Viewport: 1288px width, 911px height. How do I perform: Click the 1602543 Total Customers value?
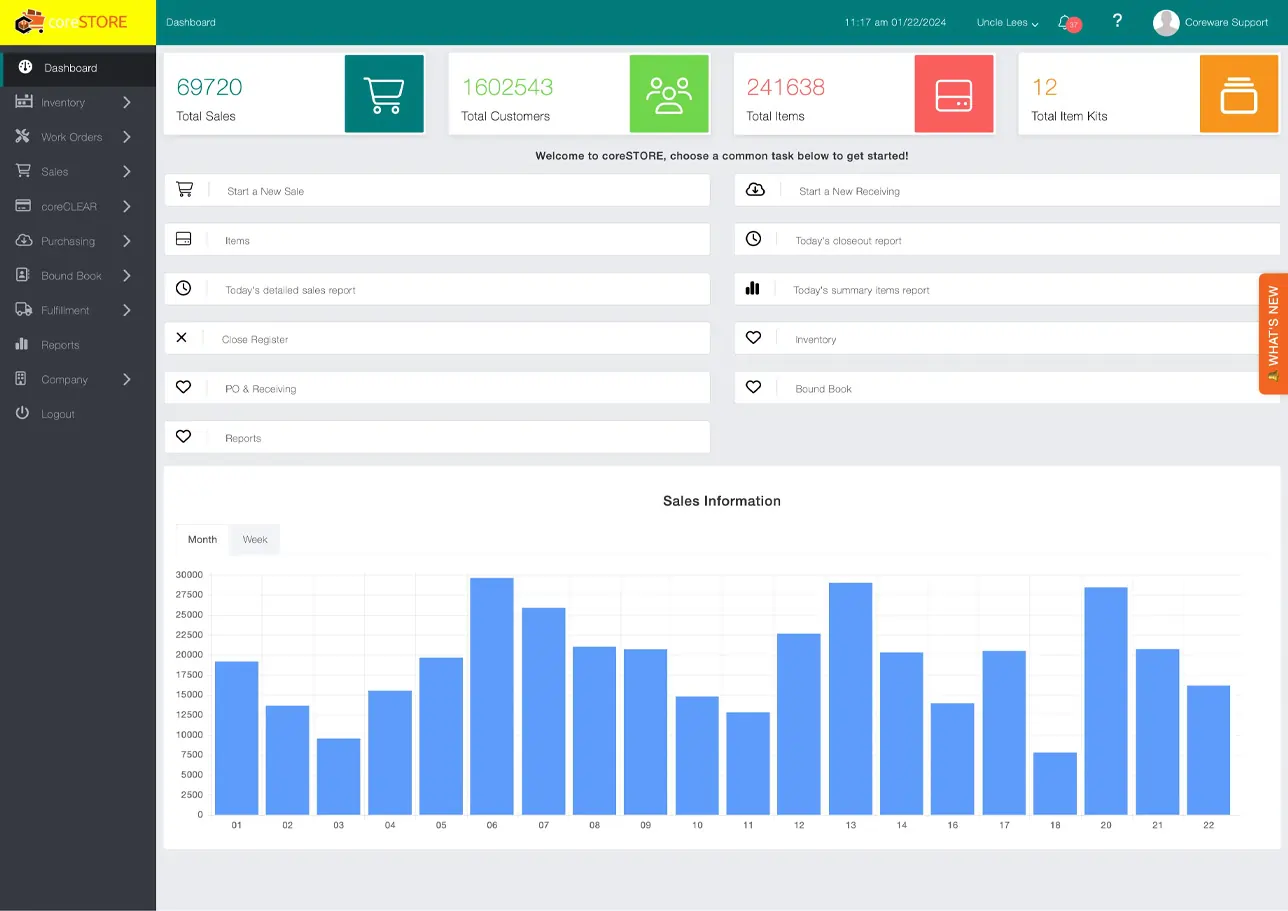(x=507, y=87)
